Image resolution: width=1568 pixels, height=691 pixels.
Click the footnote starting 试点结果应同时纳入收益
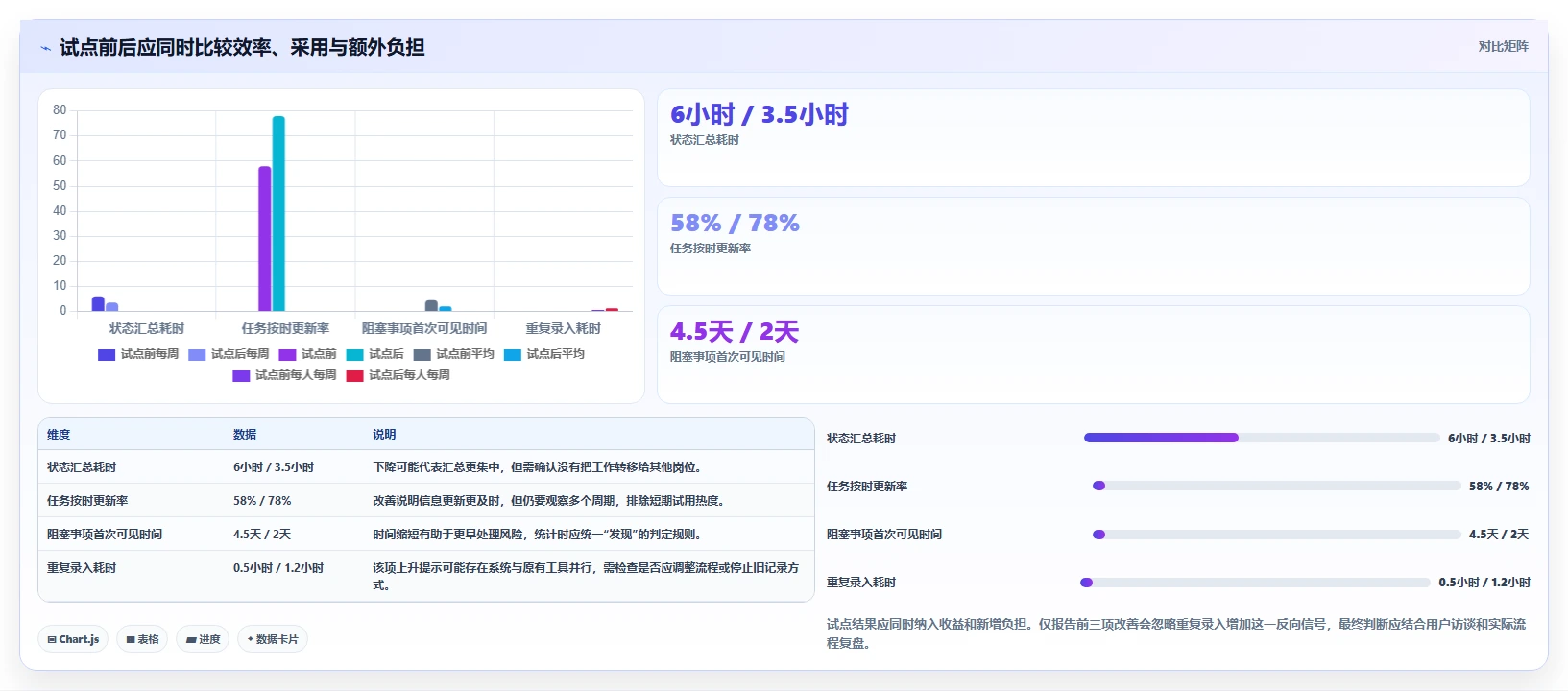coord(1176,633)
